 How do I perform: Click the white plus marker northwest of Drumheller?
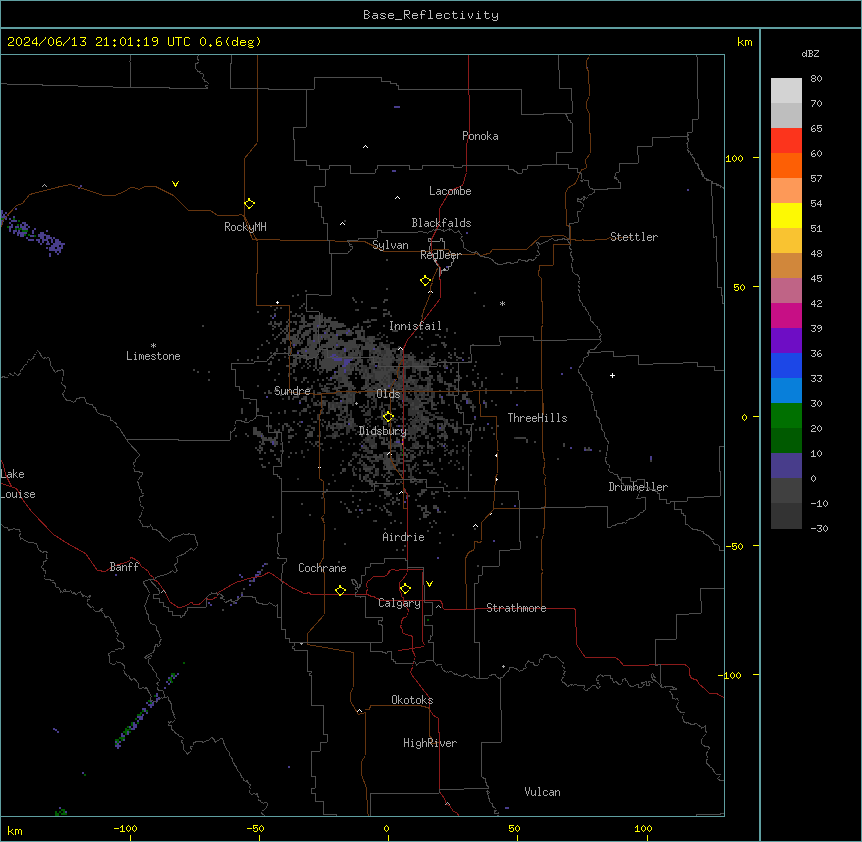(612, 375)
